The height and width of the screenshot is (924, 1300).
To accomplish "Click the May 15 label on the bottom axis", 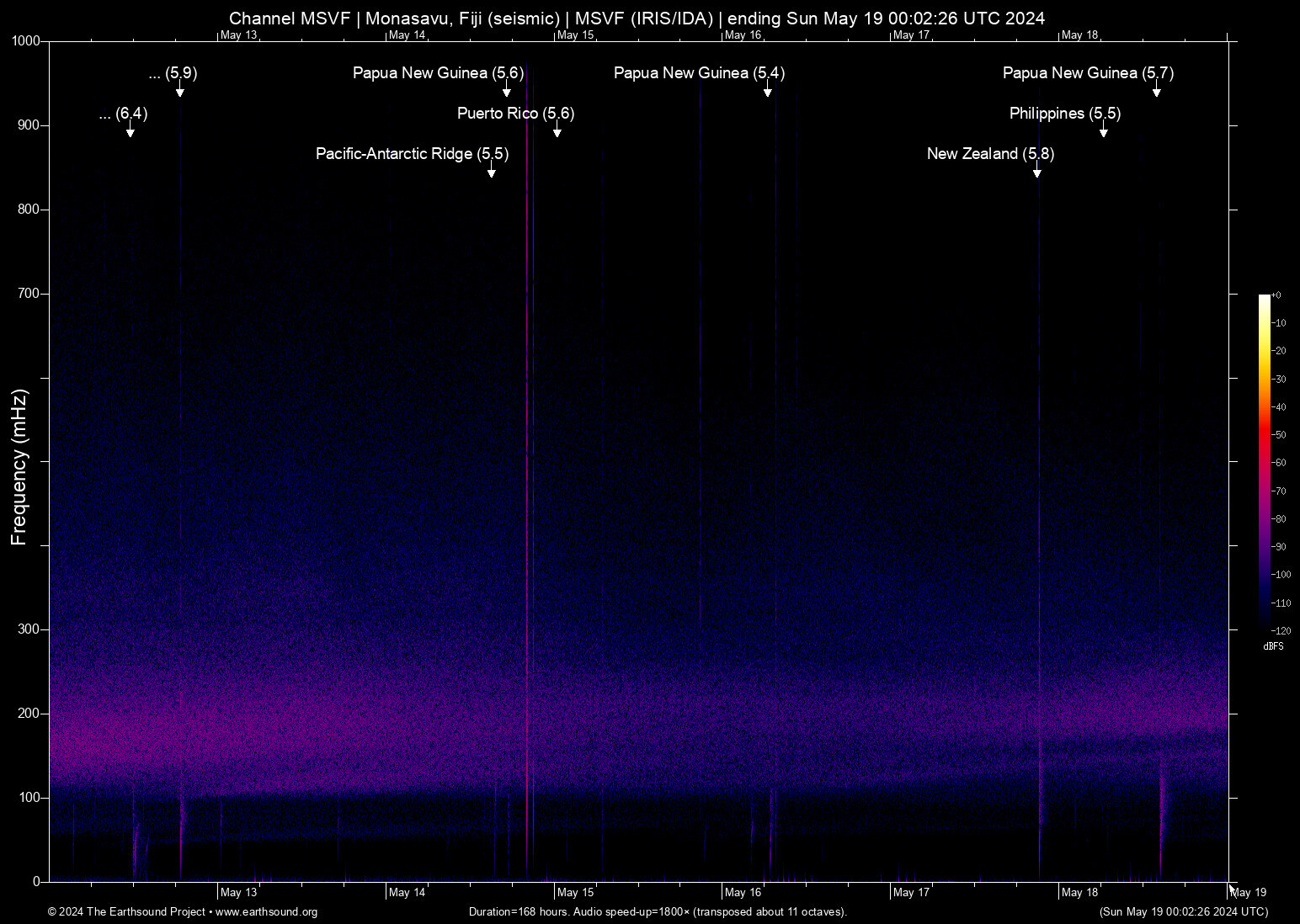I will pos(575,892).
